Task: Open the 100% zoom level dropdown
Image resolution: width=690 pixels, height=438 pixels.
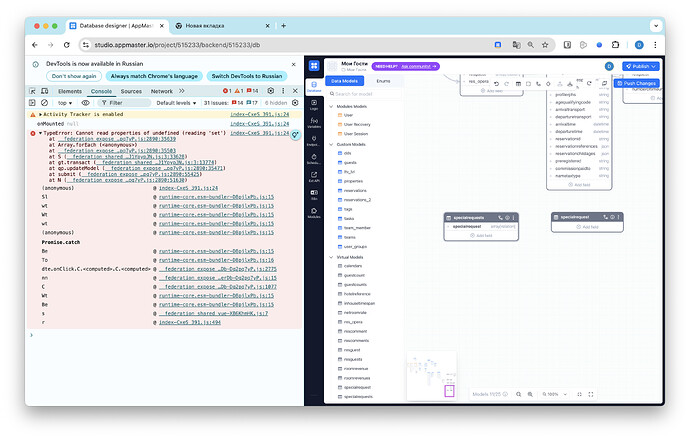Action: (554, 394)
